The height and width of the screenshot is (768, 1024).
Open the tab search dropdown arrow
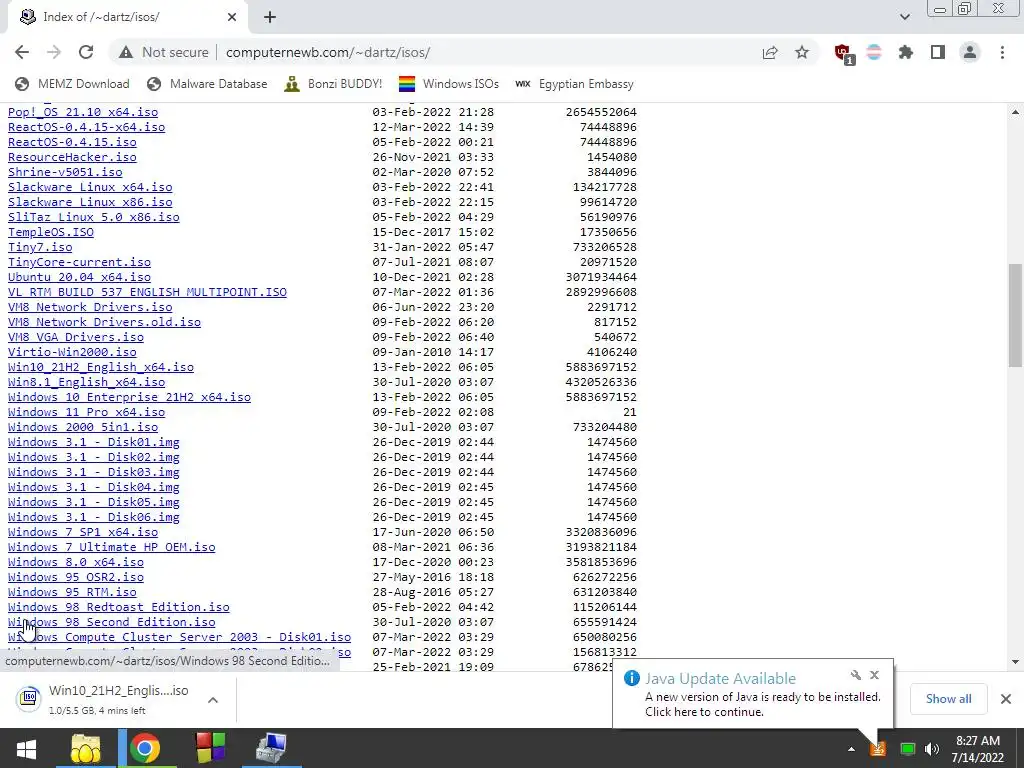(x=904, y=17)
